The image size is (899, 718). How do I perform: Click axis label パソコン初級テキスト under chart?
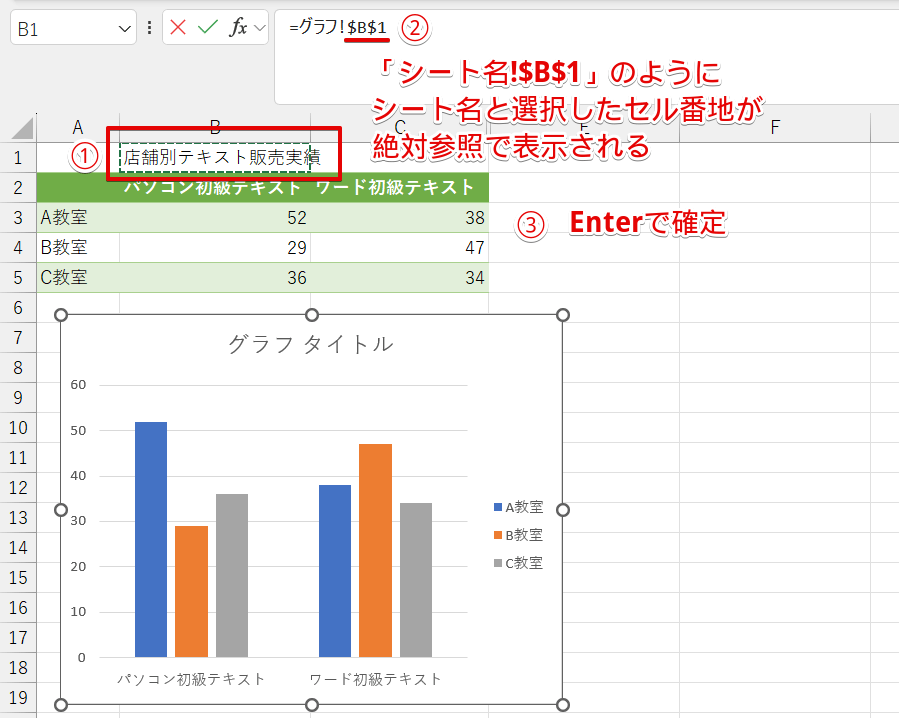191,679
